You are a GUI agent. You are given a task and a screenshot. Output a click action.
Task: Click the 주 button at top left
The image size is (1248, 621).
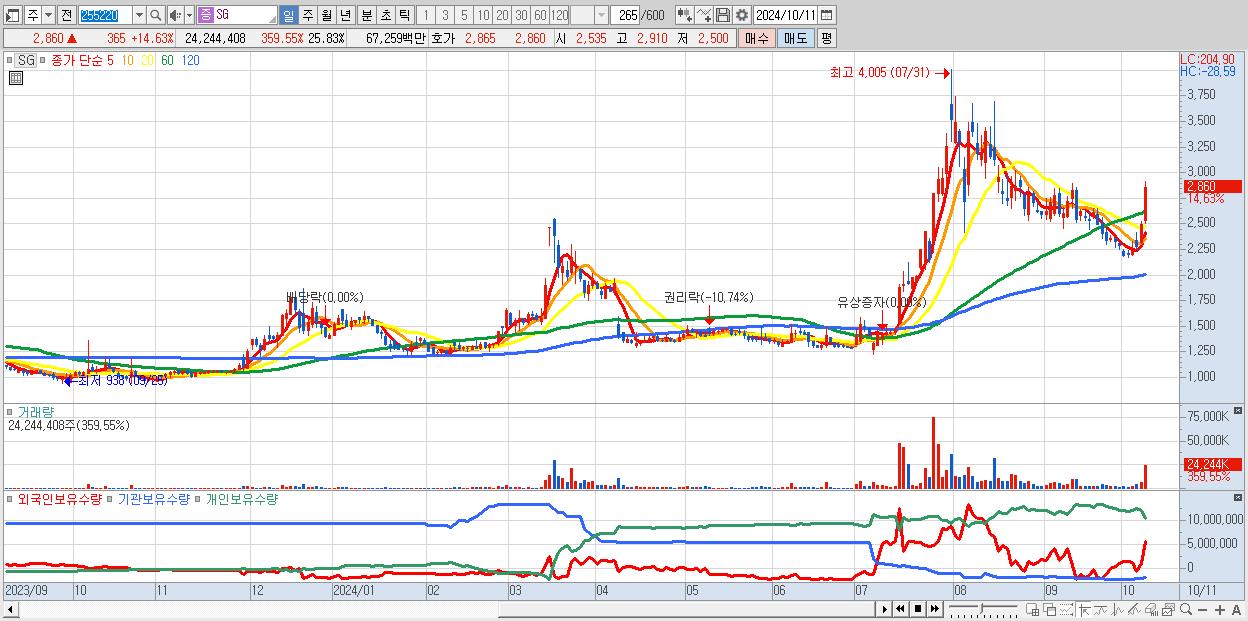pyautogui.click(x=32, y=15)
